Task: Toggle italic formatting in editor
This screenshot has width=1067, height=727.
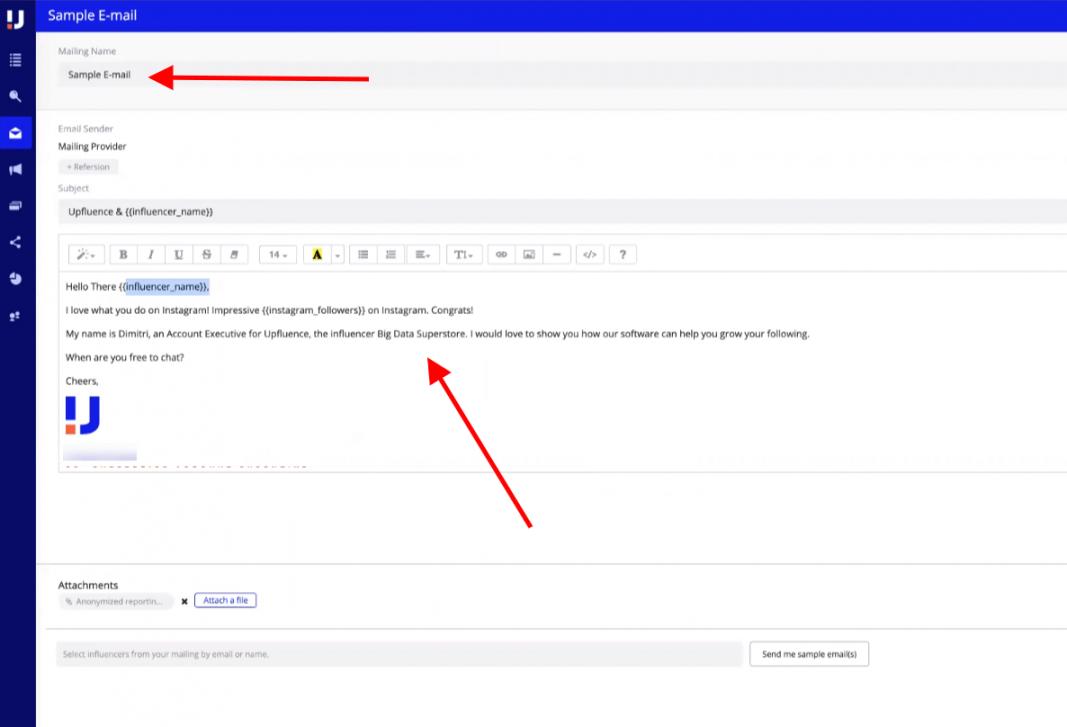Action: [150, 255]
